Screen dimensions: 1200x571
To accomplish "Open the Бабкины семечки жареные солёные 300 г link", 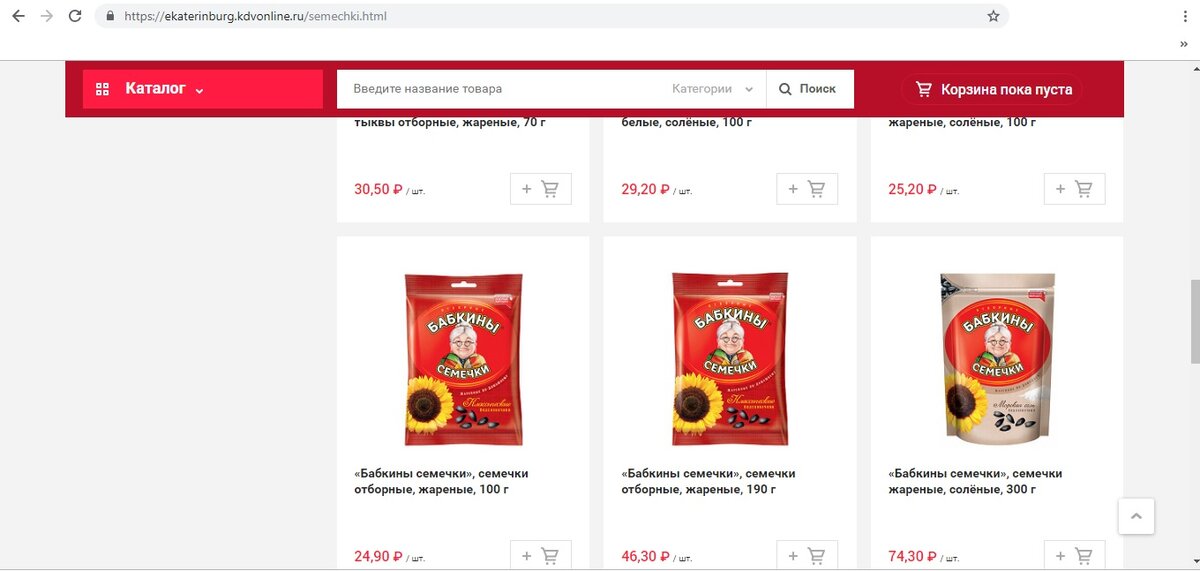I will pyautogui.click(x=975, y=481).
